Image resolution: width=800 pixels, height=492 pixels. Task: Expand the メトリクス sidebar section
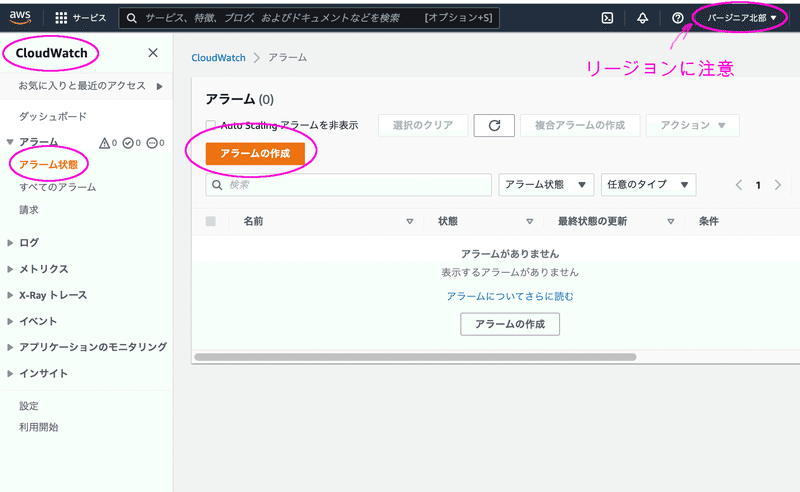pyautogui.click(x=10, y=269)
